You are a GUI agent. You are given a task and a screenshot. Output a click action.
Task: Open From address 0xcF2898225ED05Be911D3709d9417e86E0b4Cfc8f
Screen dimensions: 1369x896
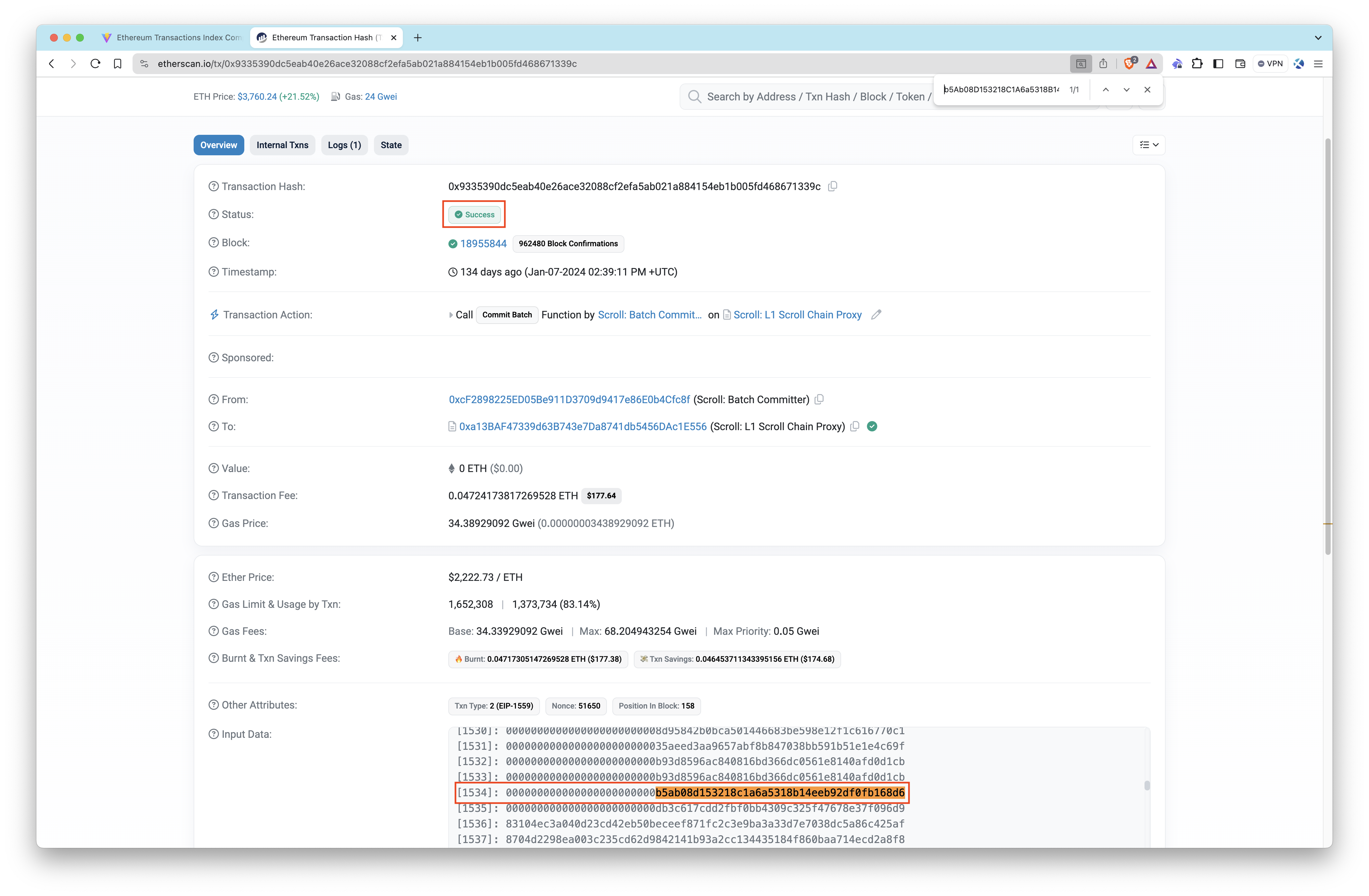coord(569,399)
